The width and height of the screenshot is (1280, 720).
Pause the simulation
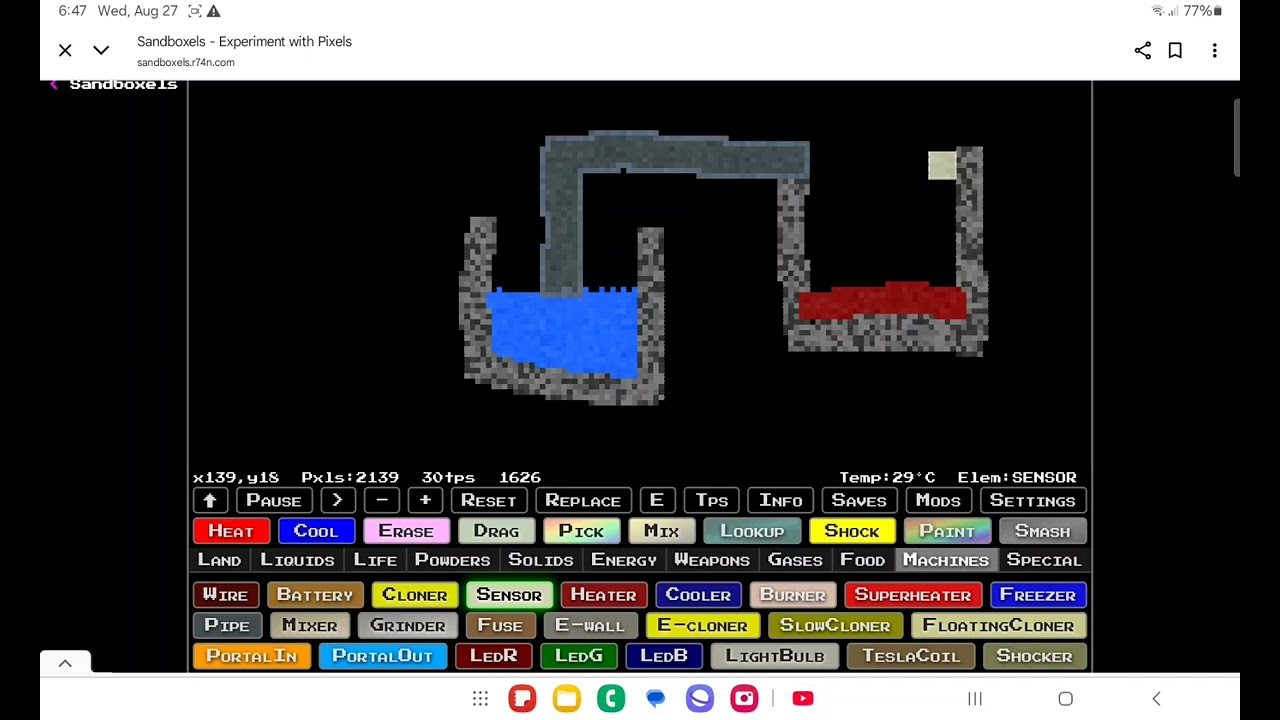pos(273,501)
